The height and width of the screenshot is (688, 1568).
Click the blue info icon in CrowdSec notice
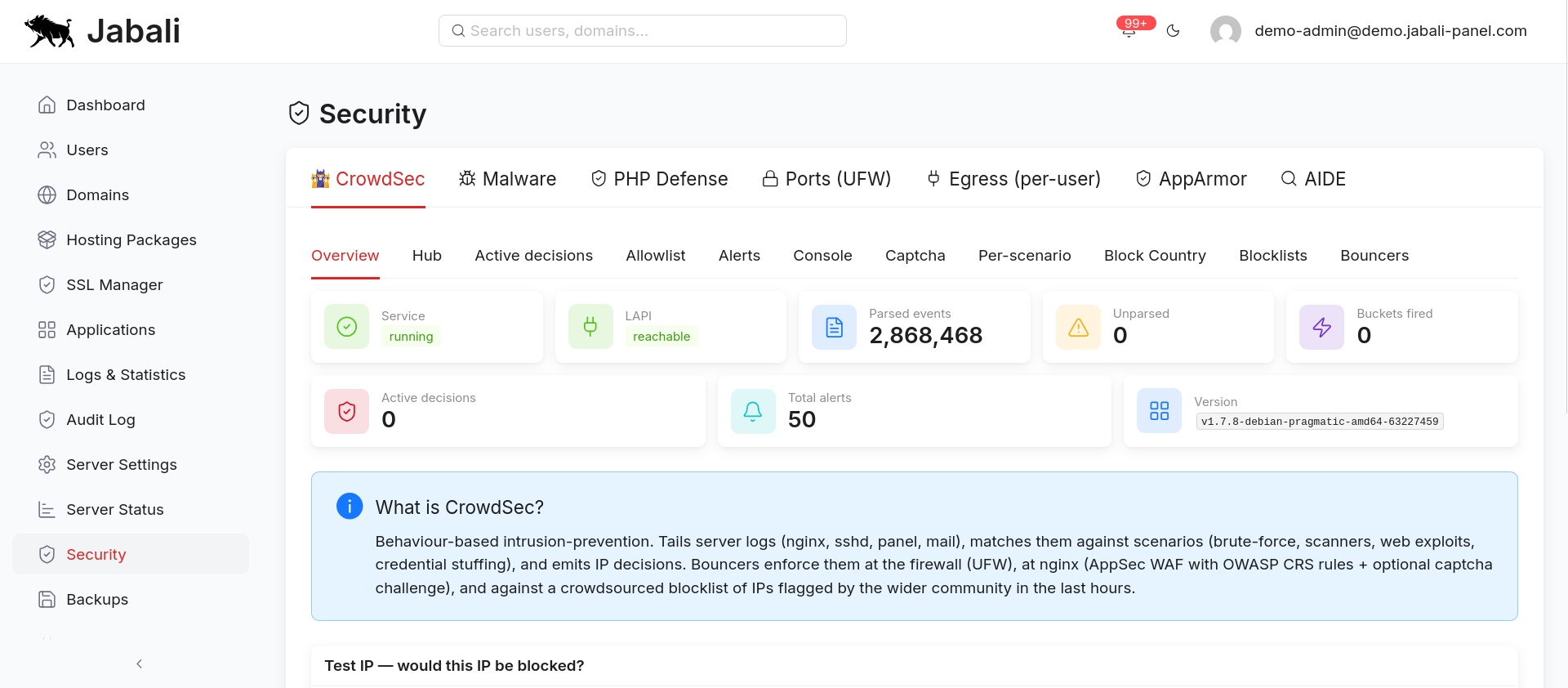(350, 506)
